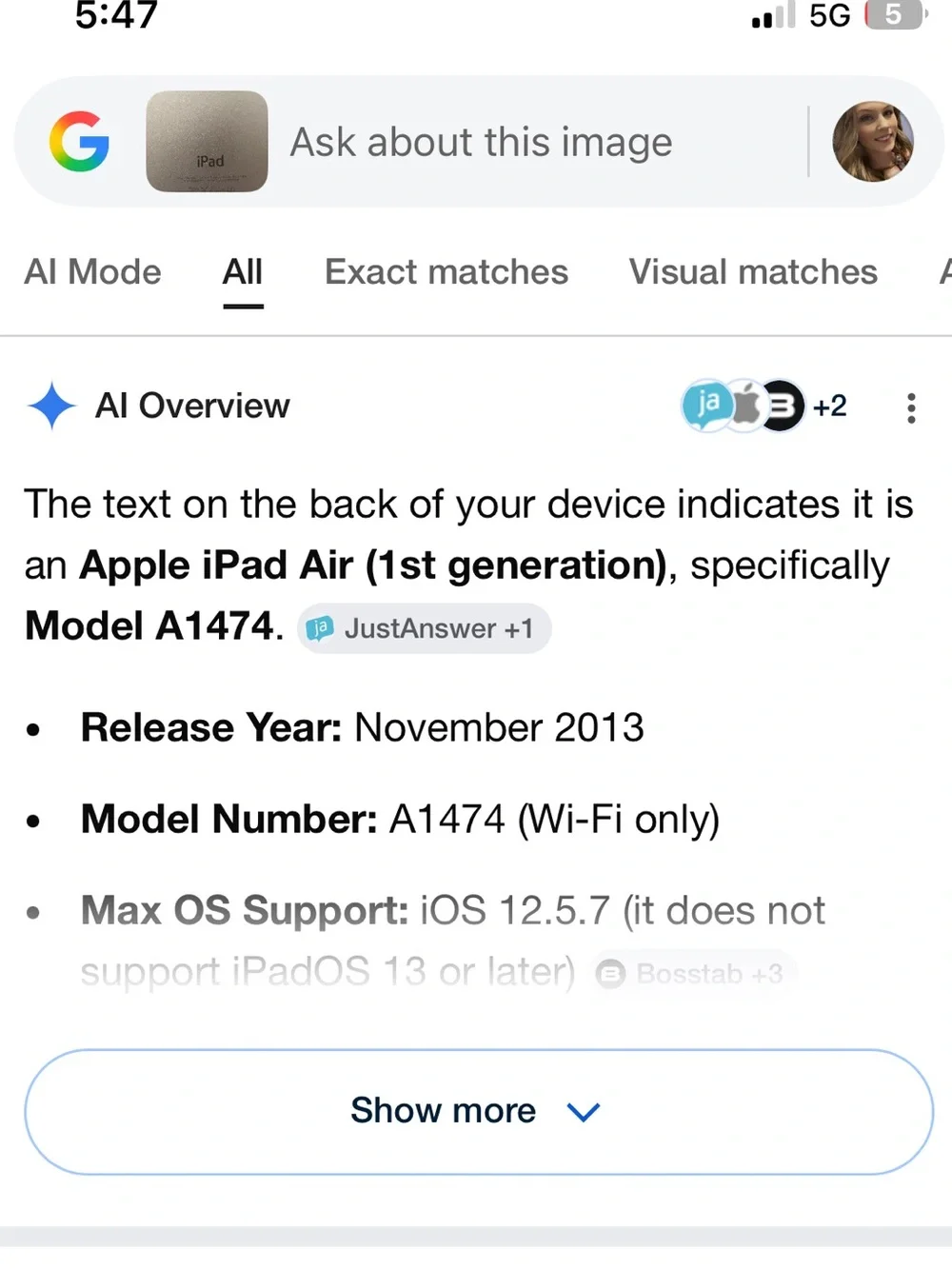Viewport: 952px width, 1269px height.
Task: Tap the Ask about this image field
Action: click(481, 143)
